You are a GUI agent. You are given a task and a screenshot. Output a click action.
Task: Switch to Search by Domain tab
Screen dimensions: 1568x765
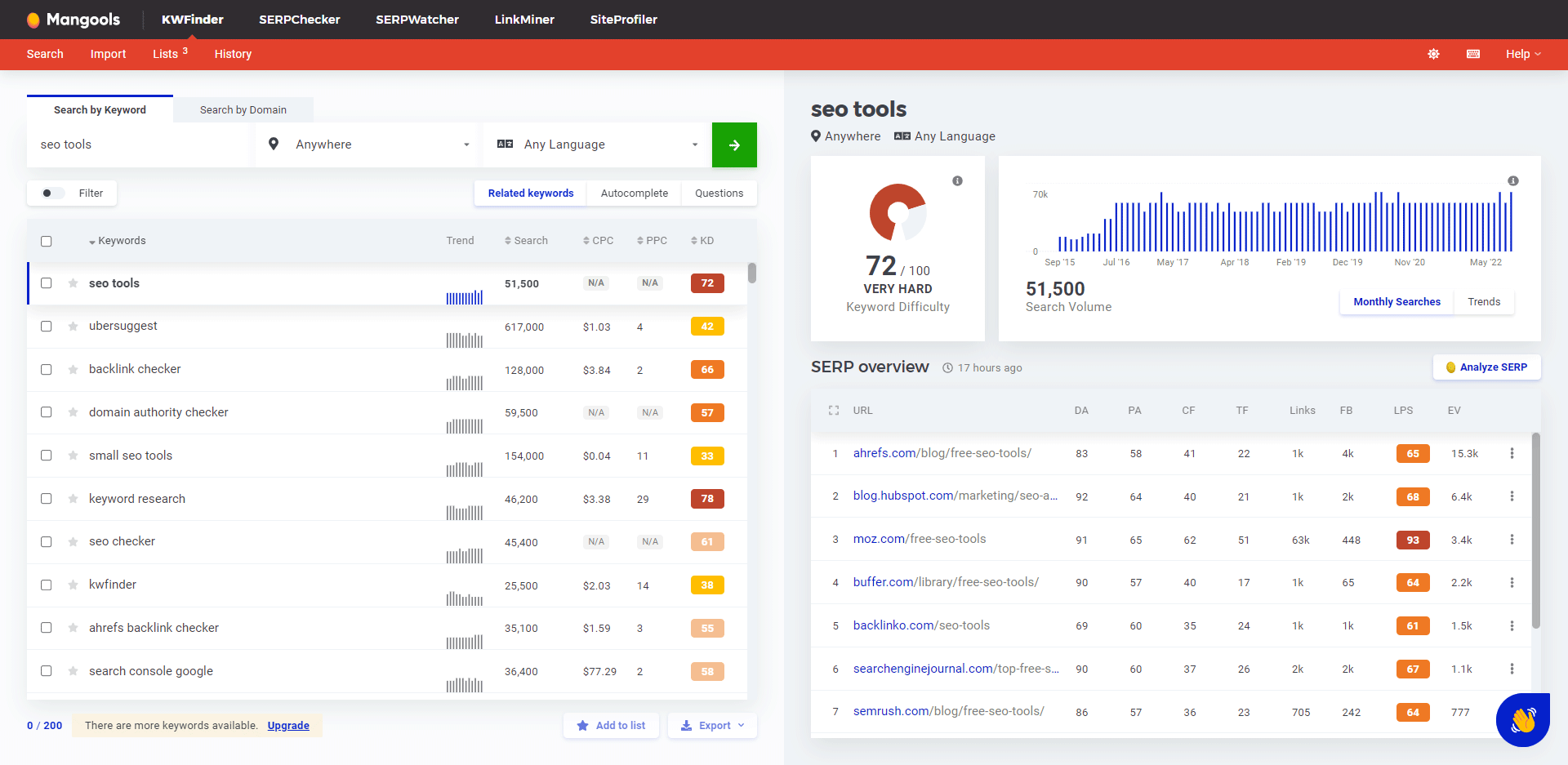click(243, 110)
